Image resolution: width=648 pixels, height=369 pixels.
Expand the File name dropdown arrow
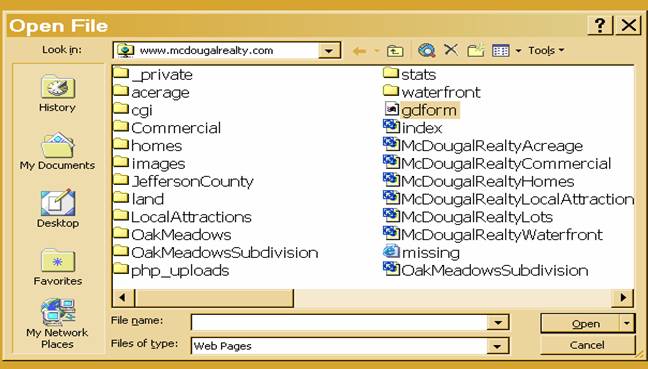498,322
